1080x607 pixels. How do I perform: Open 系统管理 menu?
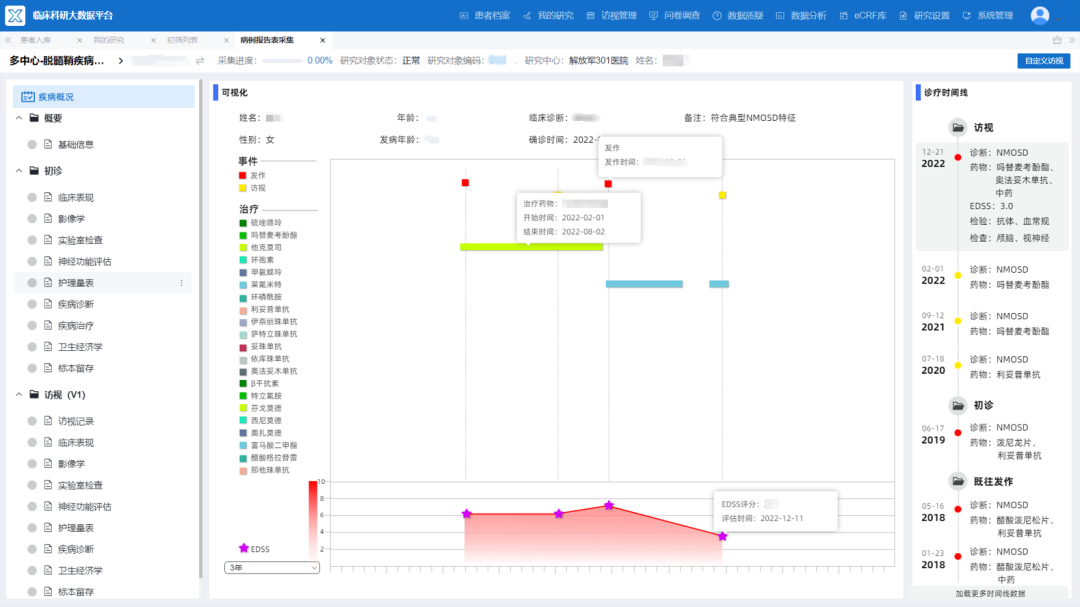988,15
